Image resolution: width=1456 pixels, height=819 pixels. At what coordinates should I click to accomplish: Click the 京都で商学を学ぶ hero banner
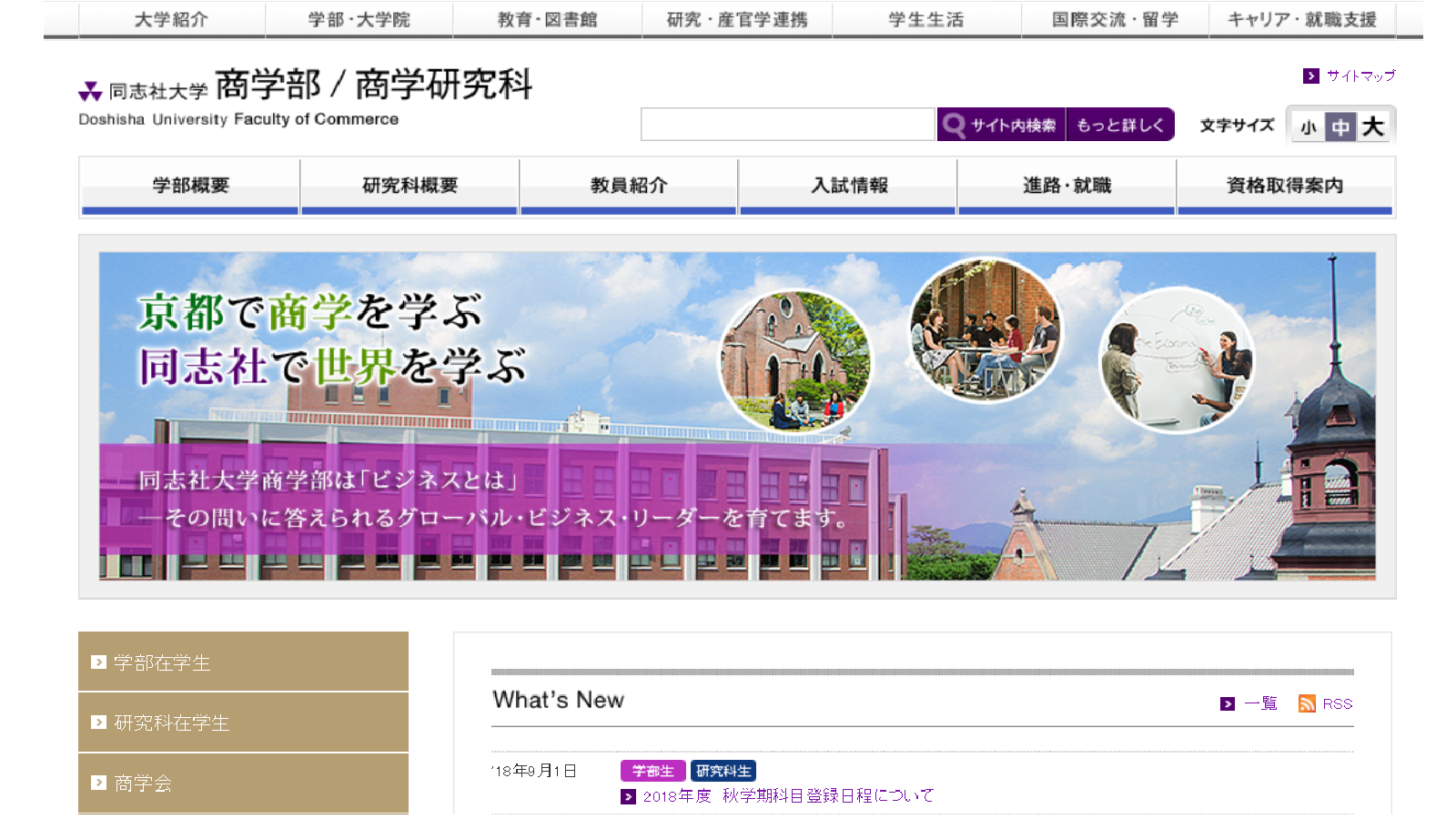coord(737,416)
